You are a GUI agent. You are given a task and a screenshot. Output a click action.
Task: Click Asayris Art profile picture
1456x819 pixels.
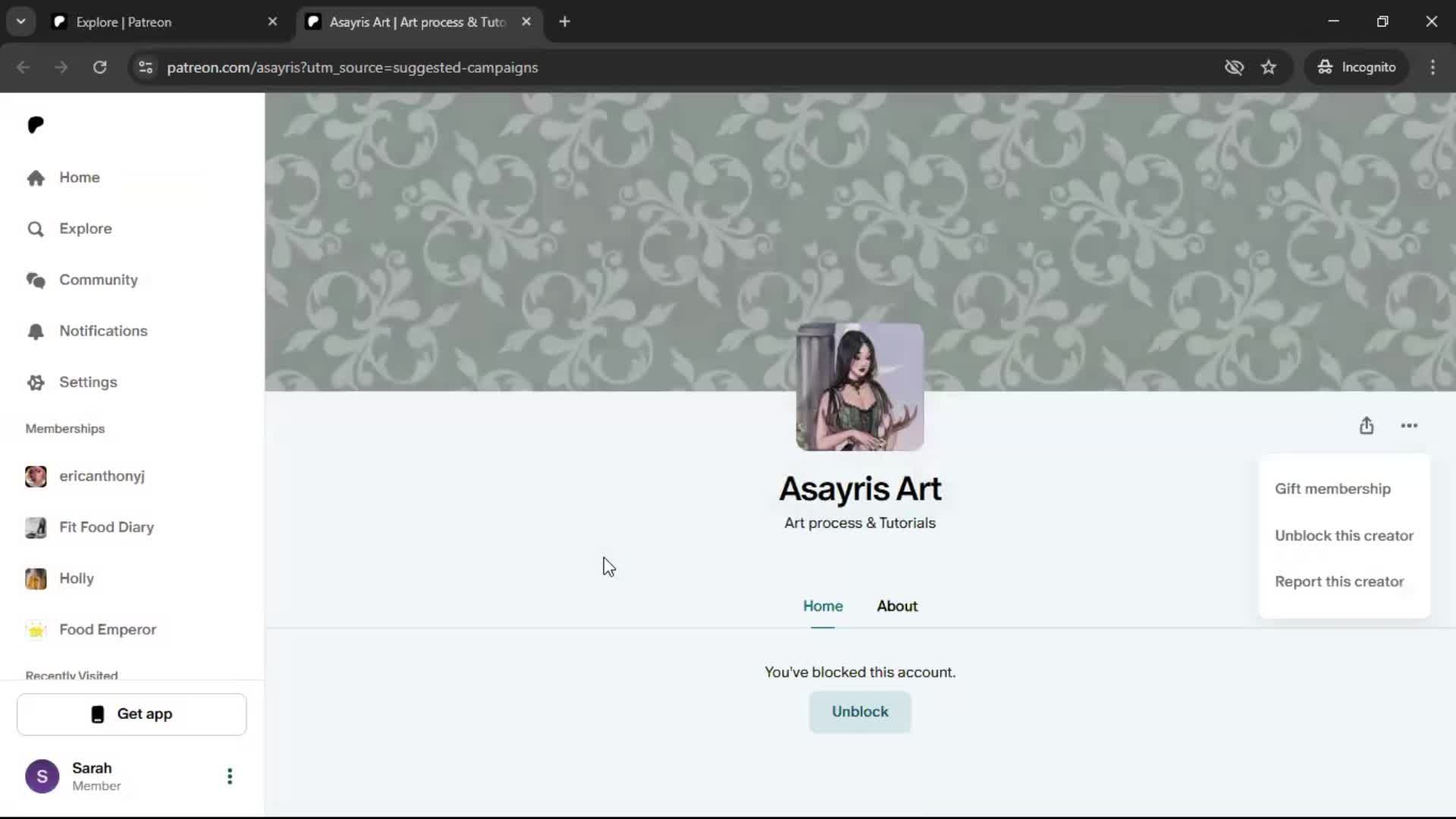point(860,387)
